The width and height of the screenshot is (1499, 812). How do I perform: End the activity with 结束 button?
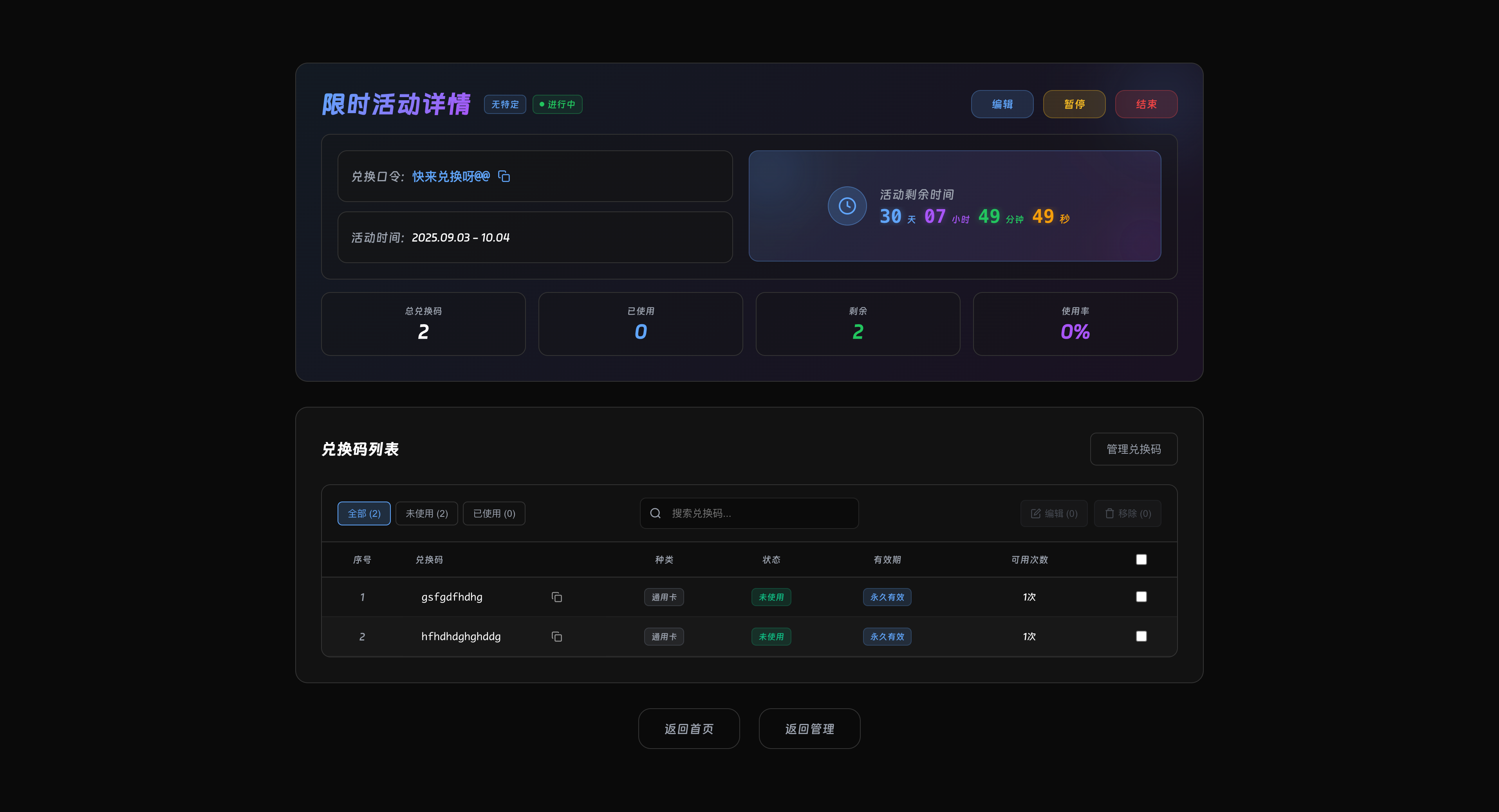tap(1146, 104)
